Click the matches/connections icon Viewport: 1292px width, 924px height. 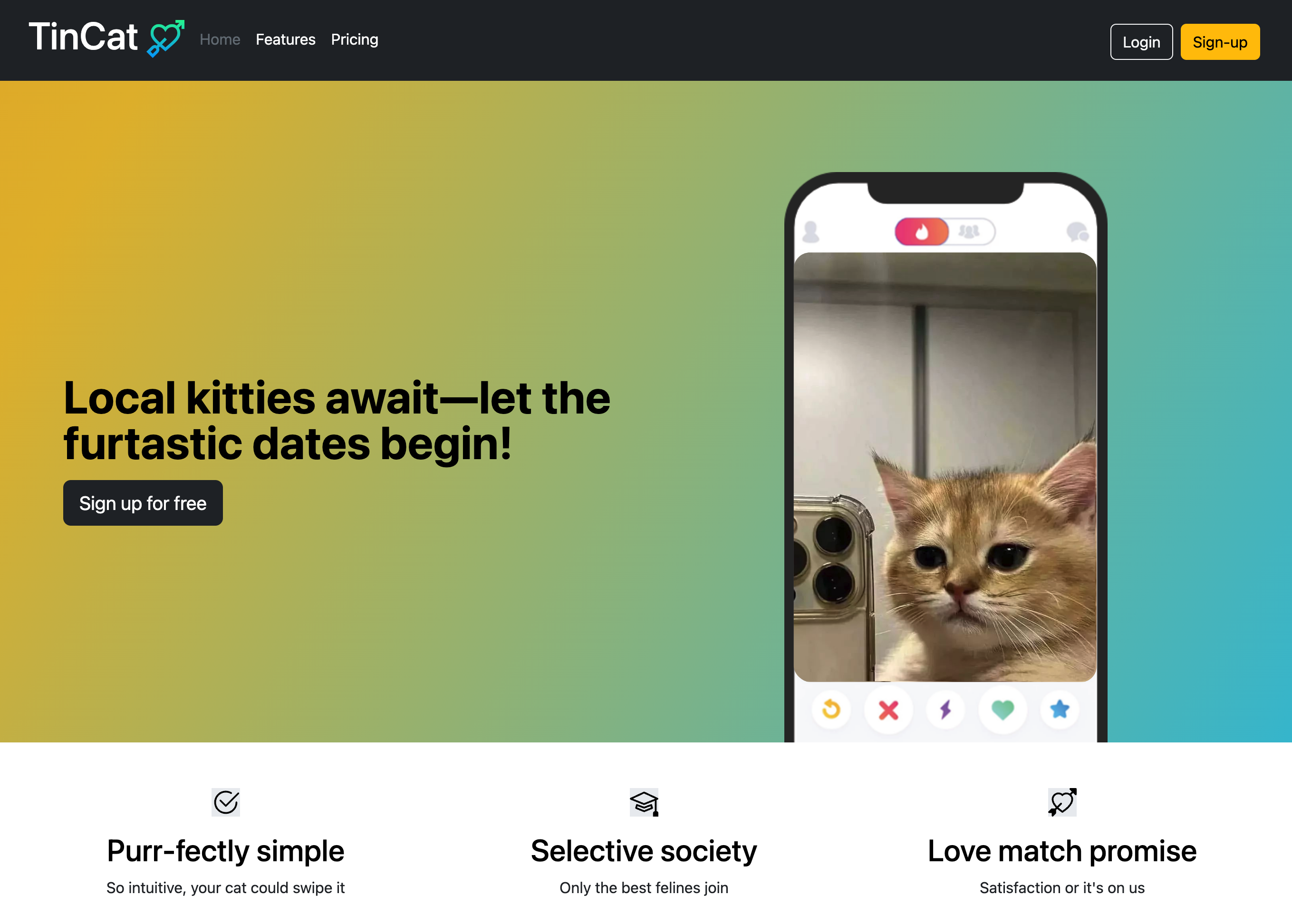point(967,230)
